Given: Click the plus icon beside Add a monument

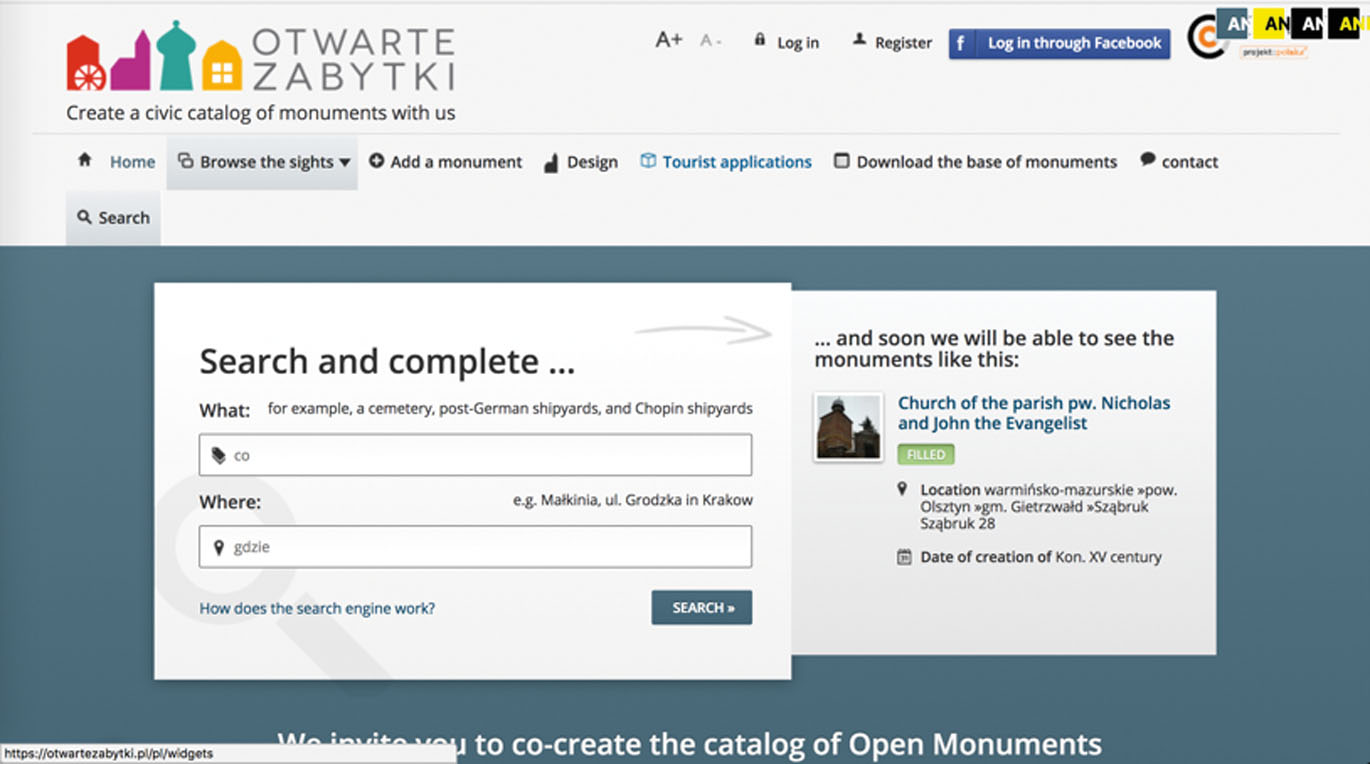Looking at the screenshot, I should 377,161.
